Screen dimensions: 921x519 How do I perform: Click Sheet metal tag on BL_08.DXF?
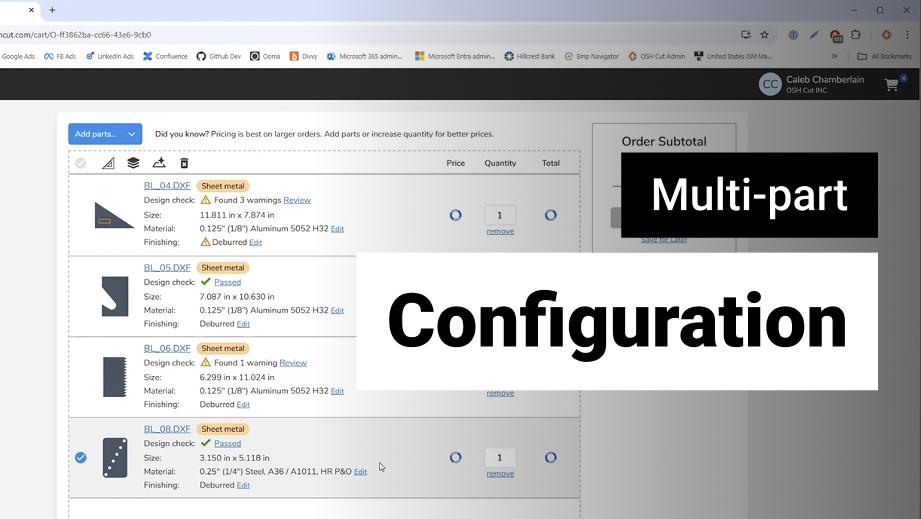pyautogui.click(x=223, y=429)
